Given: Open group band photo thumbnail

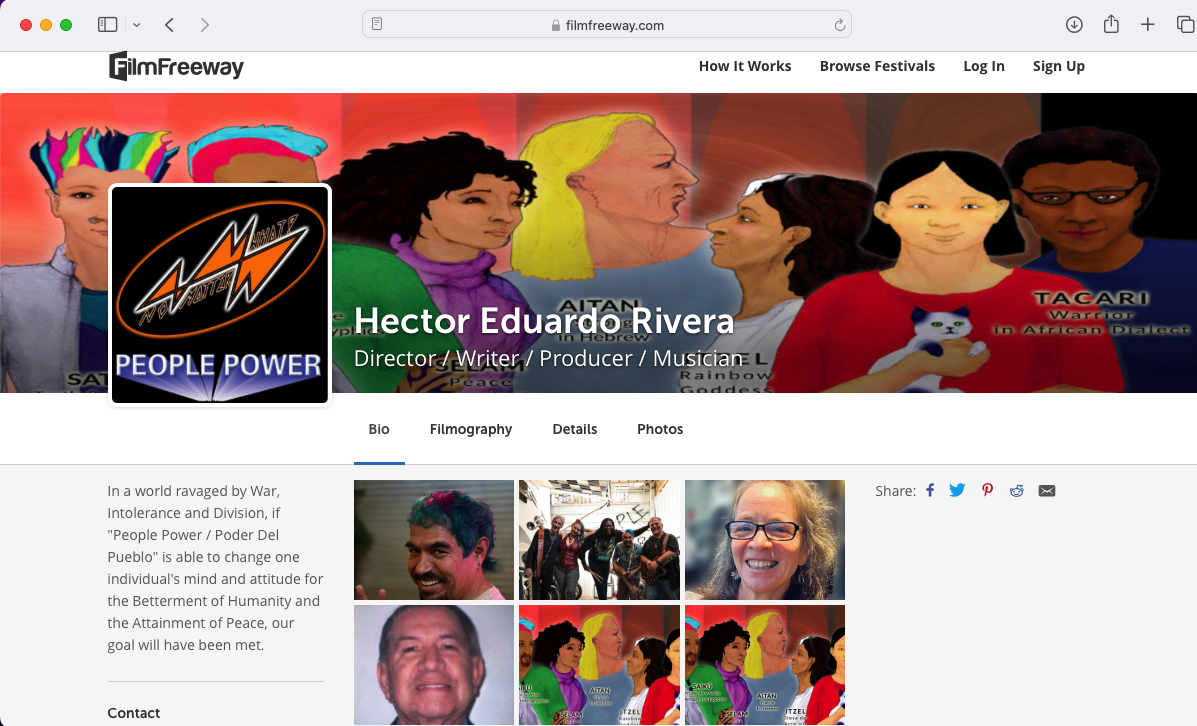Looking at the screenshot, I should [x=599, y=540].
